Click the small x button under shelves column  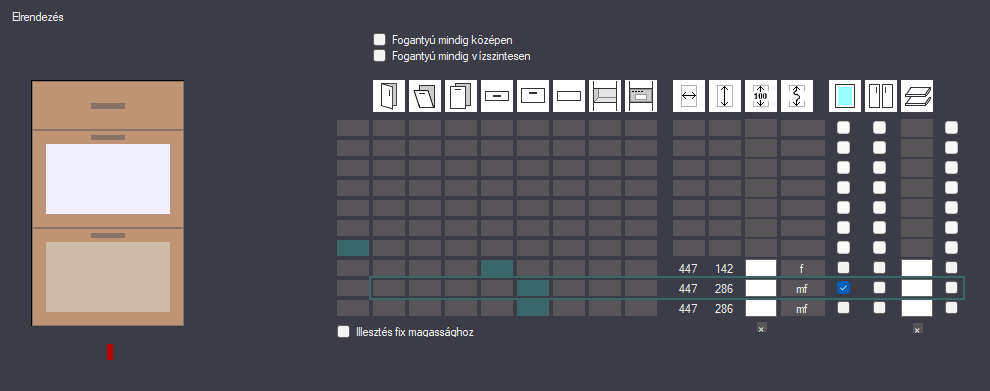(917, 329)
